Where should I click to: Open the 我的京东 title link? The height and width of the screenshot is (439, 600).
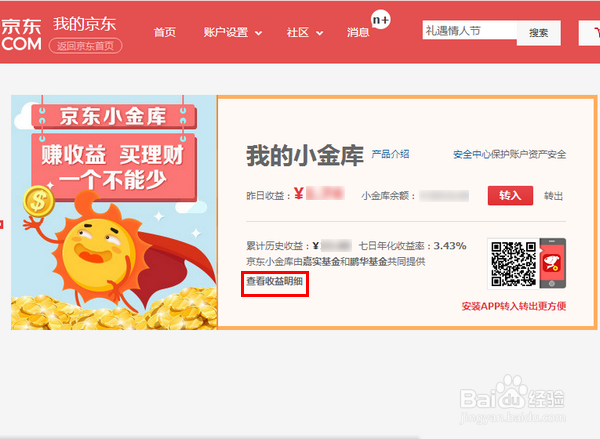point(85,24)
